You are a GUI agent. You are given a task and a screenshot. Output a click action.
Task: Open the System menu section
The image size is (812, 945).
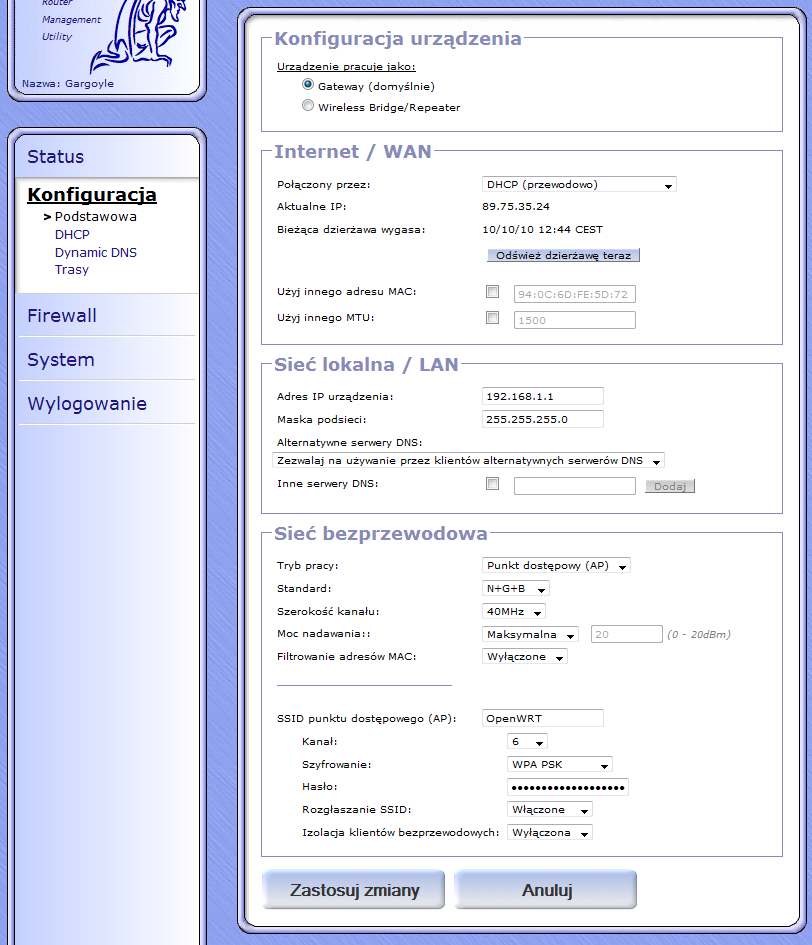point(61,360)
